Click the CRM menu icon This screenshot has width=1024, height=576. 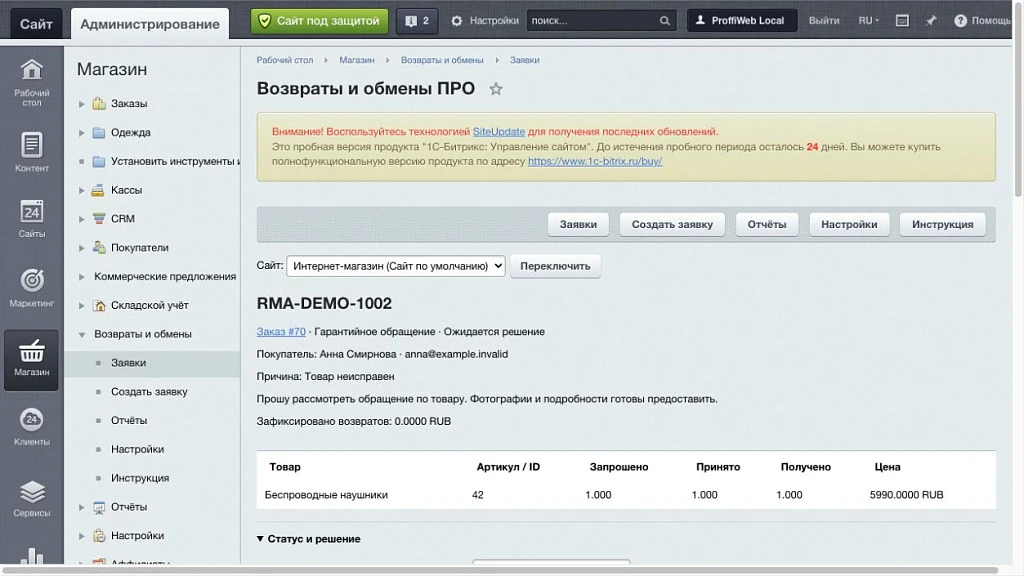point(99,219)
